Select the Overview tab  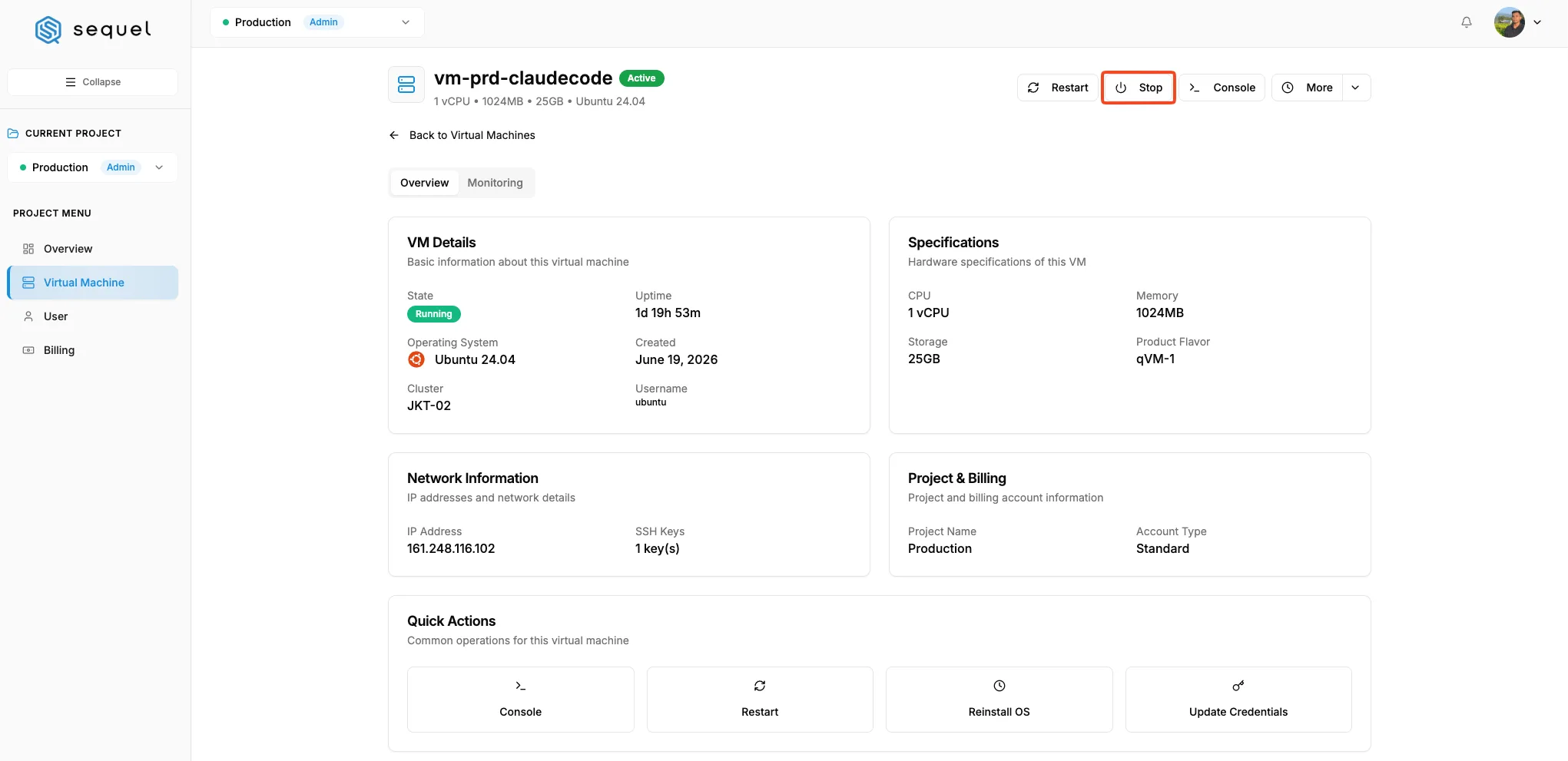click(424, 183)
